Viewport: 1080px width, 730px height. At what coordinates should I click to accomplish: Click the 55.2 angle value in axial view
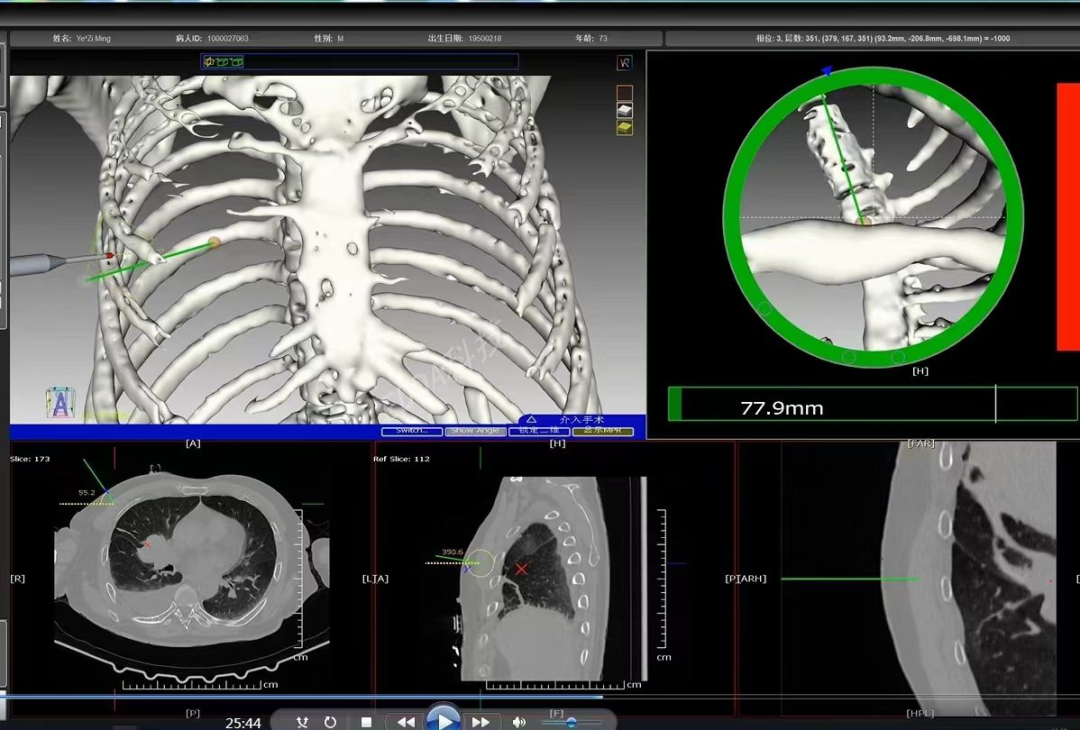[86, 493]
